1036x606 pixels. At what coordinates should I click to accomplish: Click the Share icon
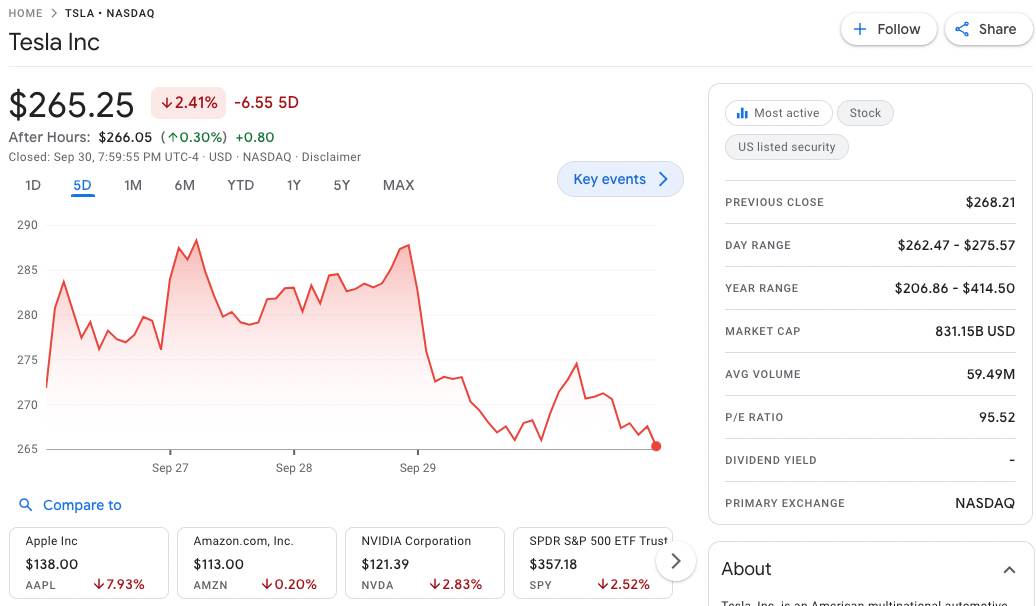tap(962, 29)
